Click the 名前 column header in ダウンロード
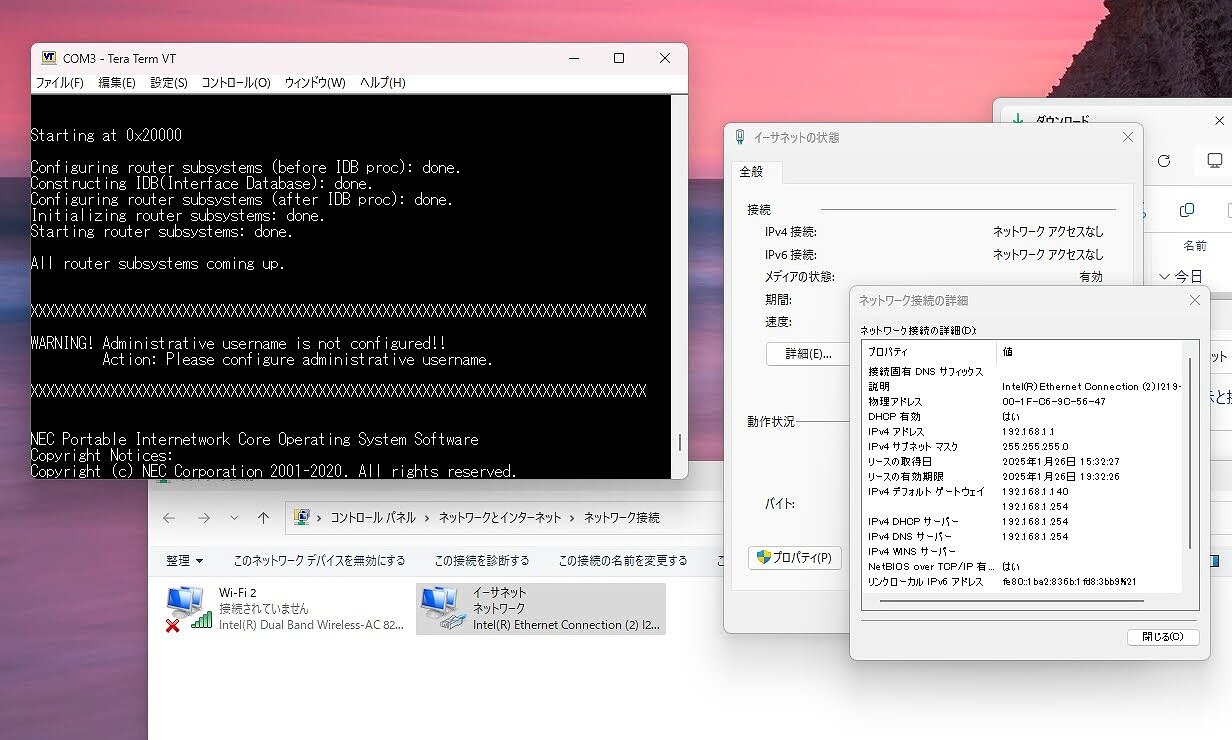The width and height of the screenshot is (1232, 740). click(x=1195, y=246)
